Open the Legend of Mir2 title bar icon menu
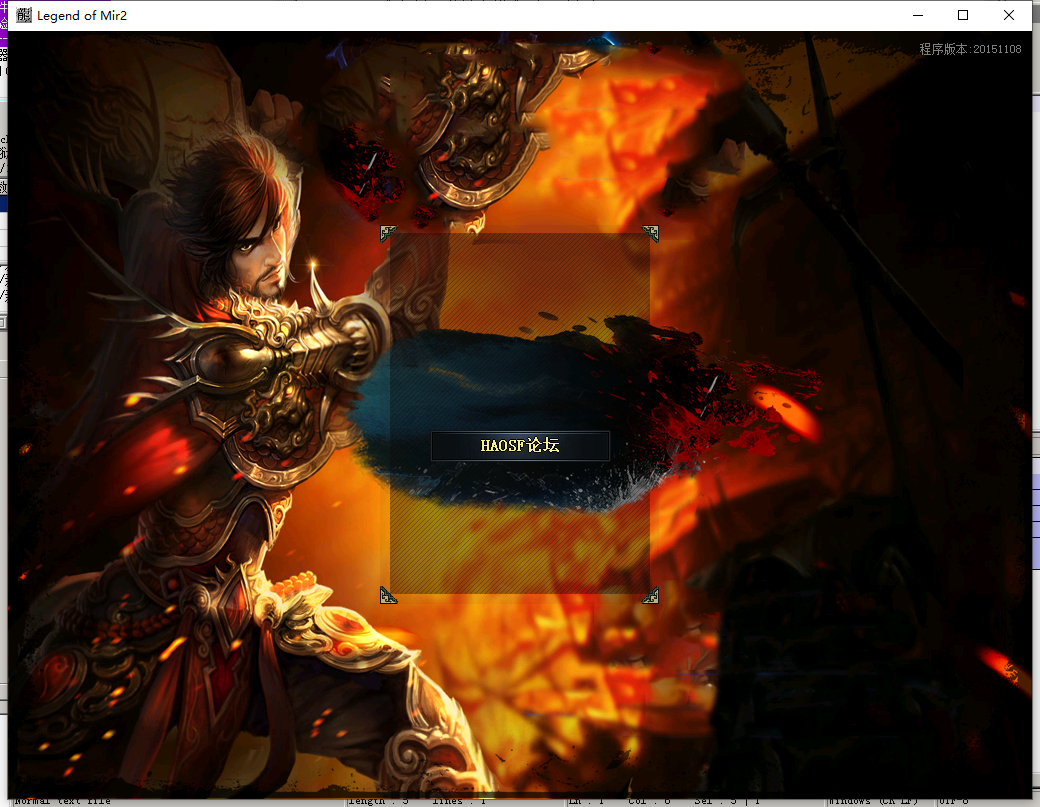 click(24, 15)
